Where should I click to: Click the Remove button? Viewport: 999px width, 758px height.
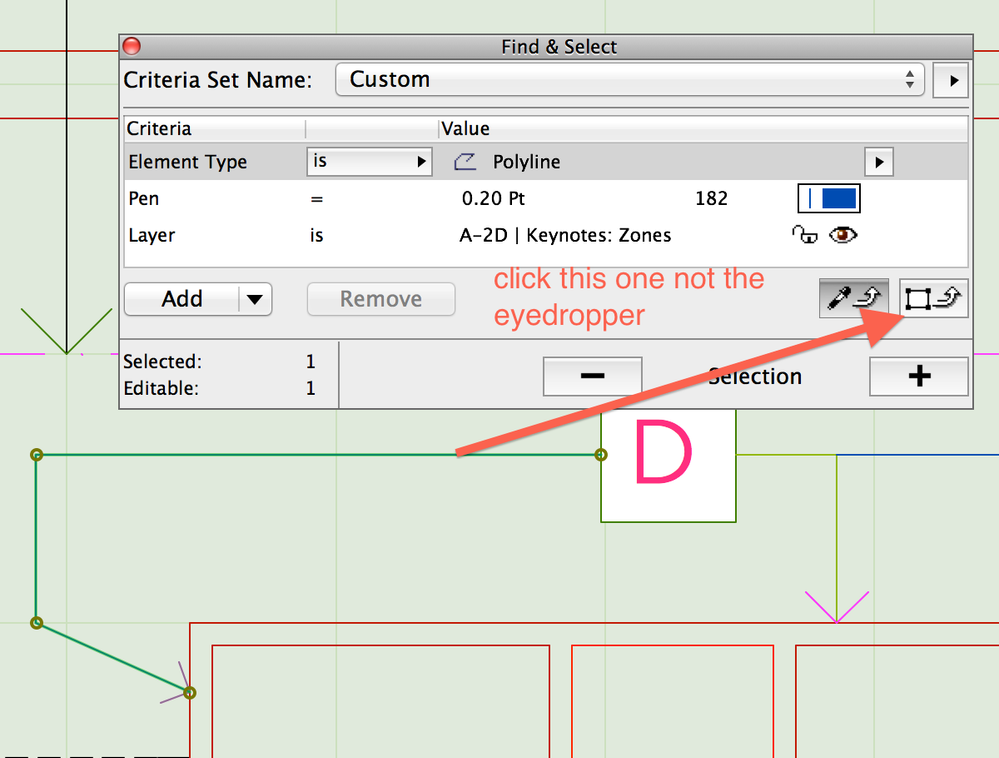tap(380, 298)
